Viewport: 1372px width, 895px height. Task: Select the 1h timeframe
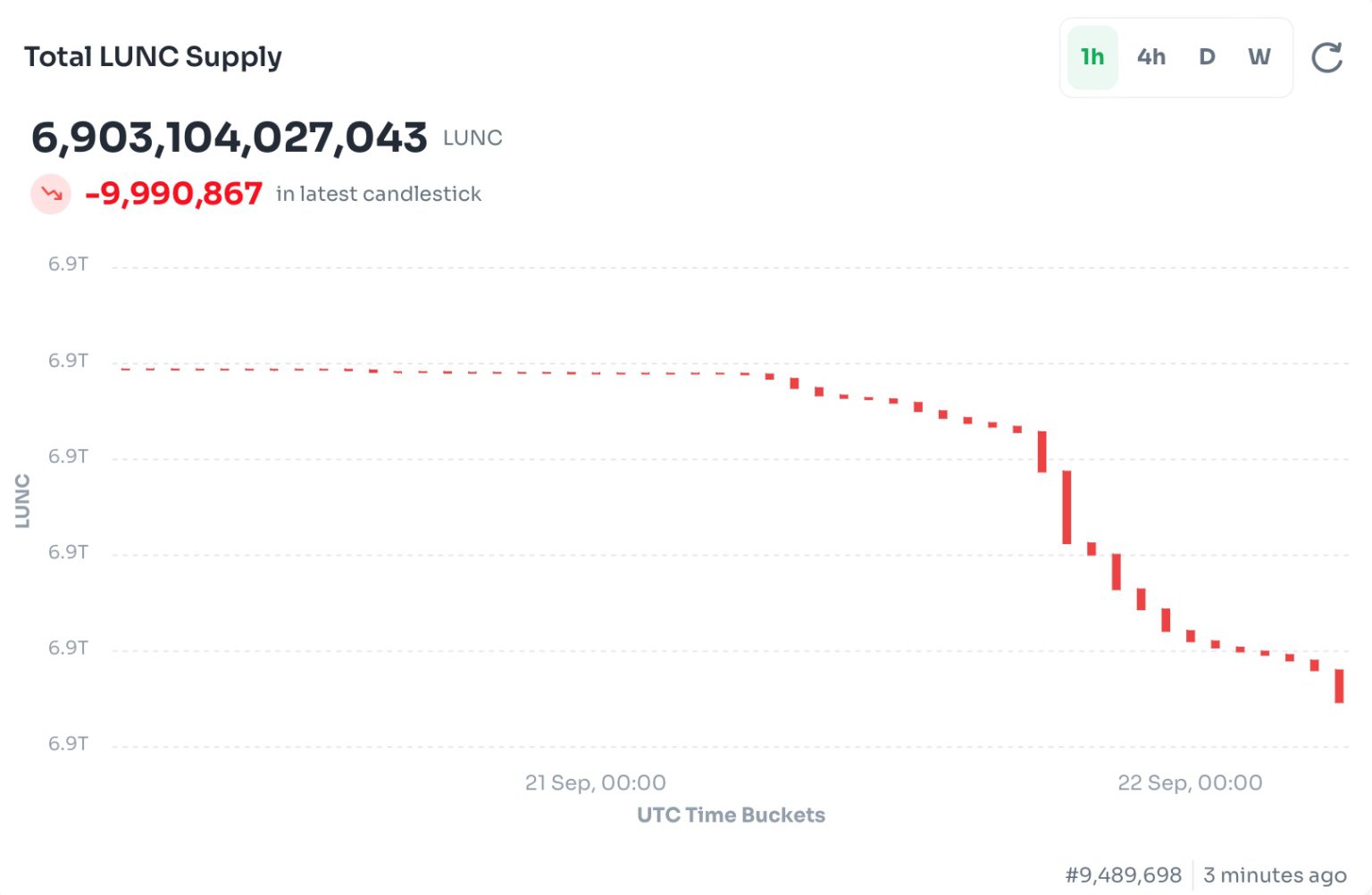click(1092, 57)
